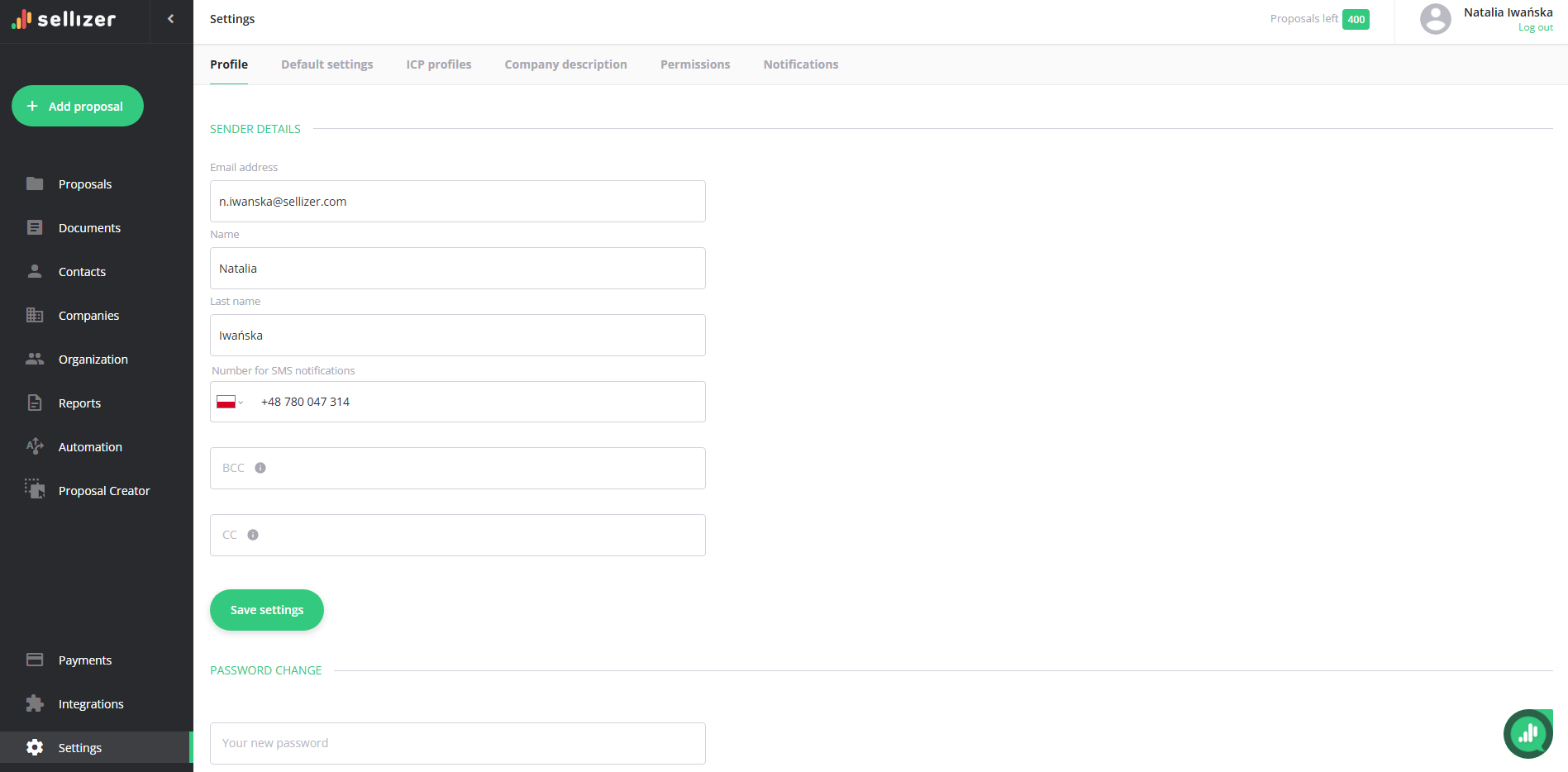Open the Sellizer chat widget
The image size is (1568, 772).
[x=1527, y=733]
